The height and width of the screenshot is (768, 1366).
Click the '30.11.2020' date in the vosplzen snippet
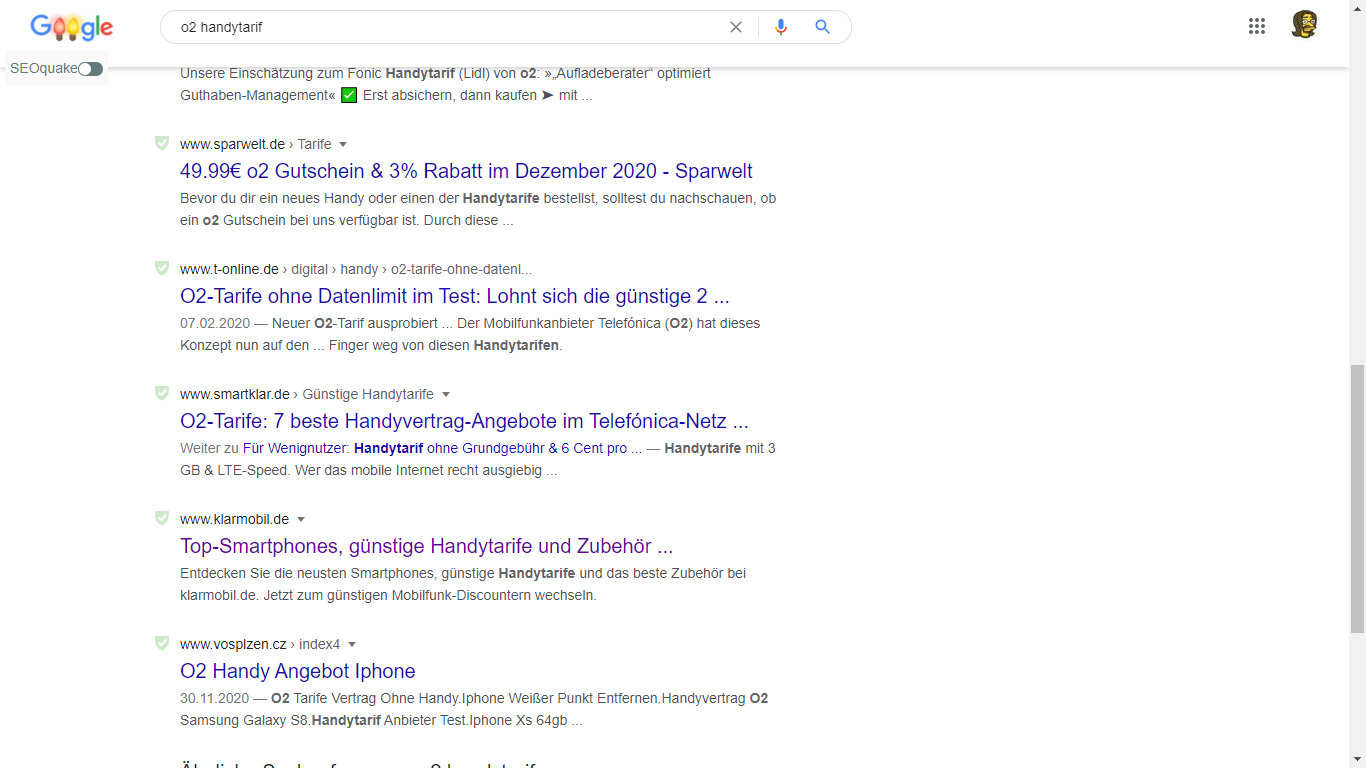[x=215, y=698]
